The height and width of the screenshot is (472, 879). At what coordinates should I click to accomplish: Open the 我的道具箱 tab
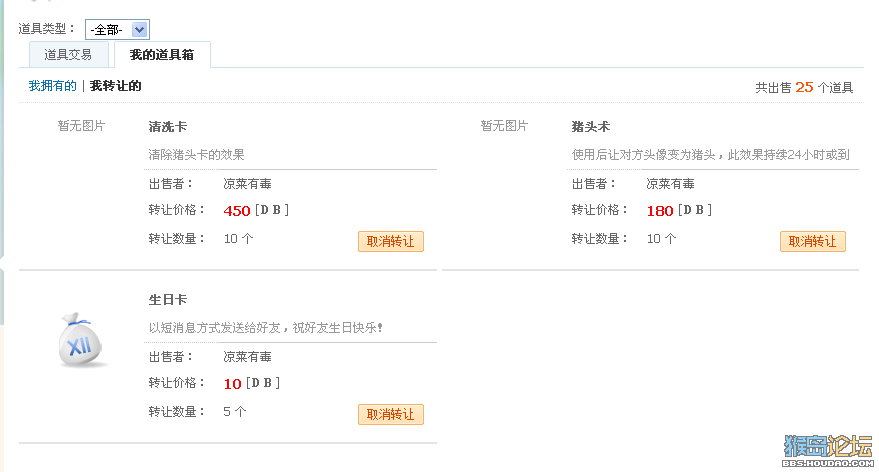[162, 55]
